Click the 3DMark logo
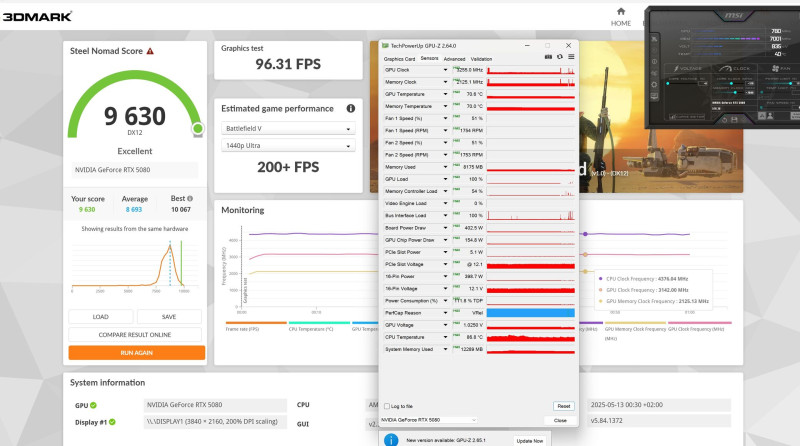This screenshot has width=800, height=446. point(37,16)
